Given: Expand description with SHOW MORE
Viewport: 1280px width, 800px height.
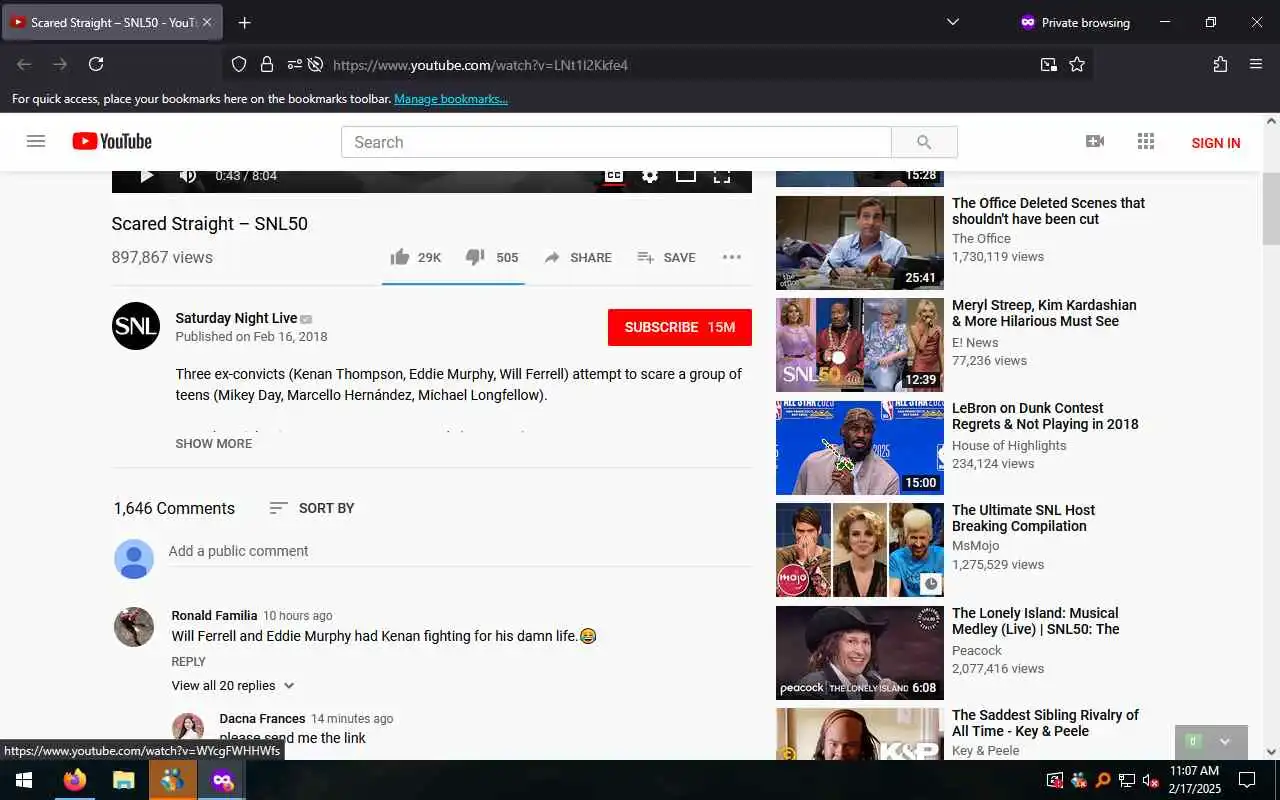Looking at the screenshot, I should click(214, 443).
